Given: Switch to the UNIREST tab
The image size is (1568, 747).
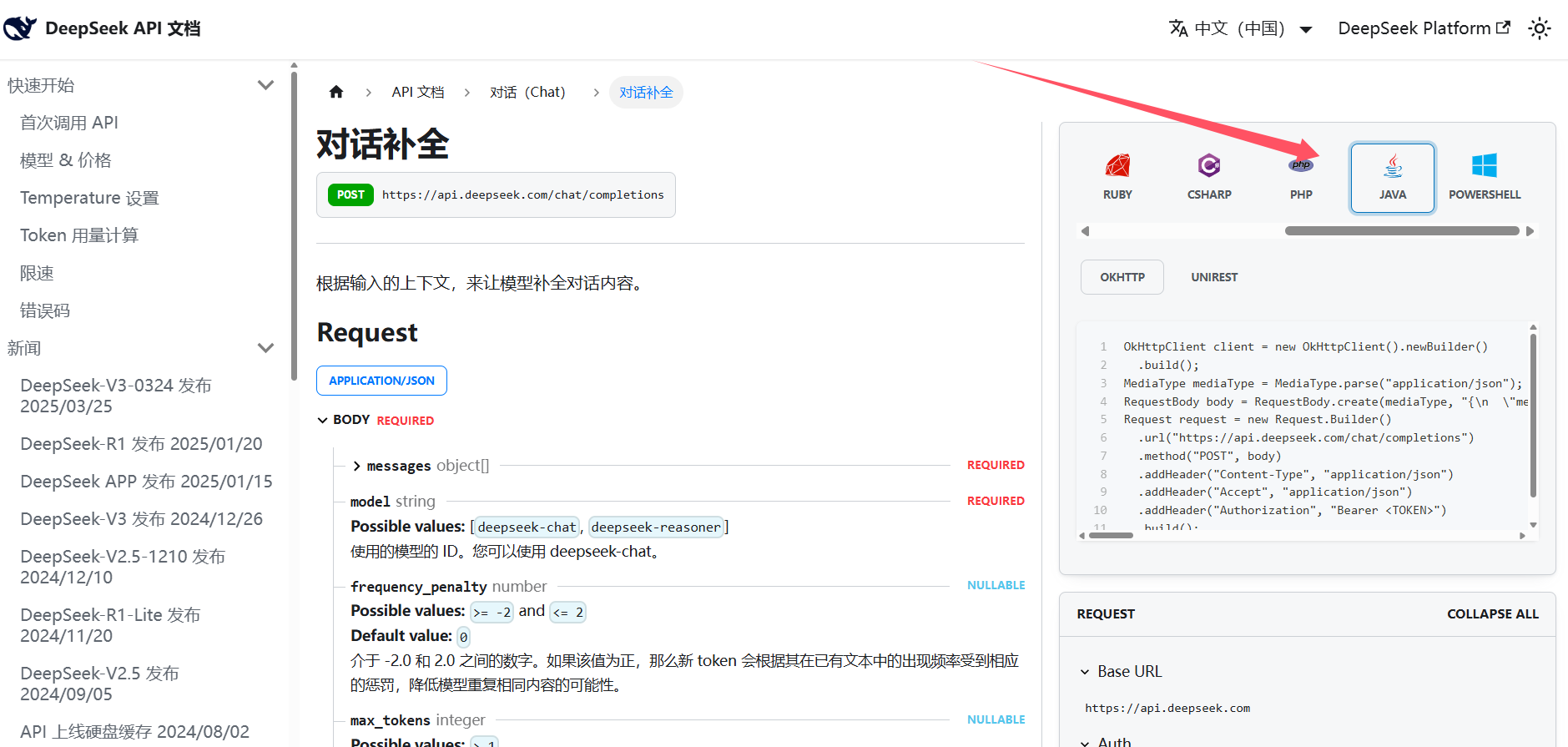Looking at the screenshot, I should click(1214, 277).
